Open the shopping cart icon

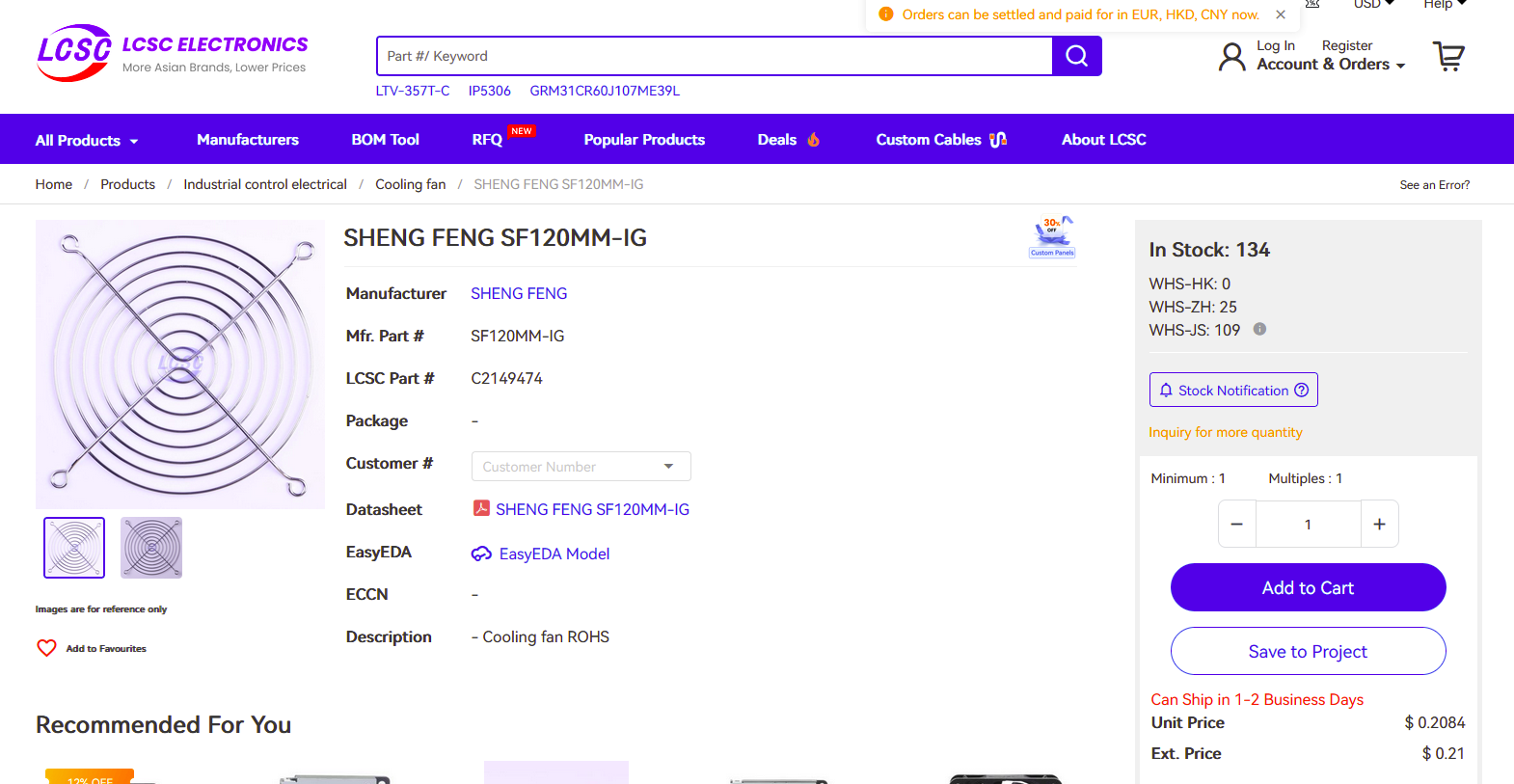coord(1448,56)
